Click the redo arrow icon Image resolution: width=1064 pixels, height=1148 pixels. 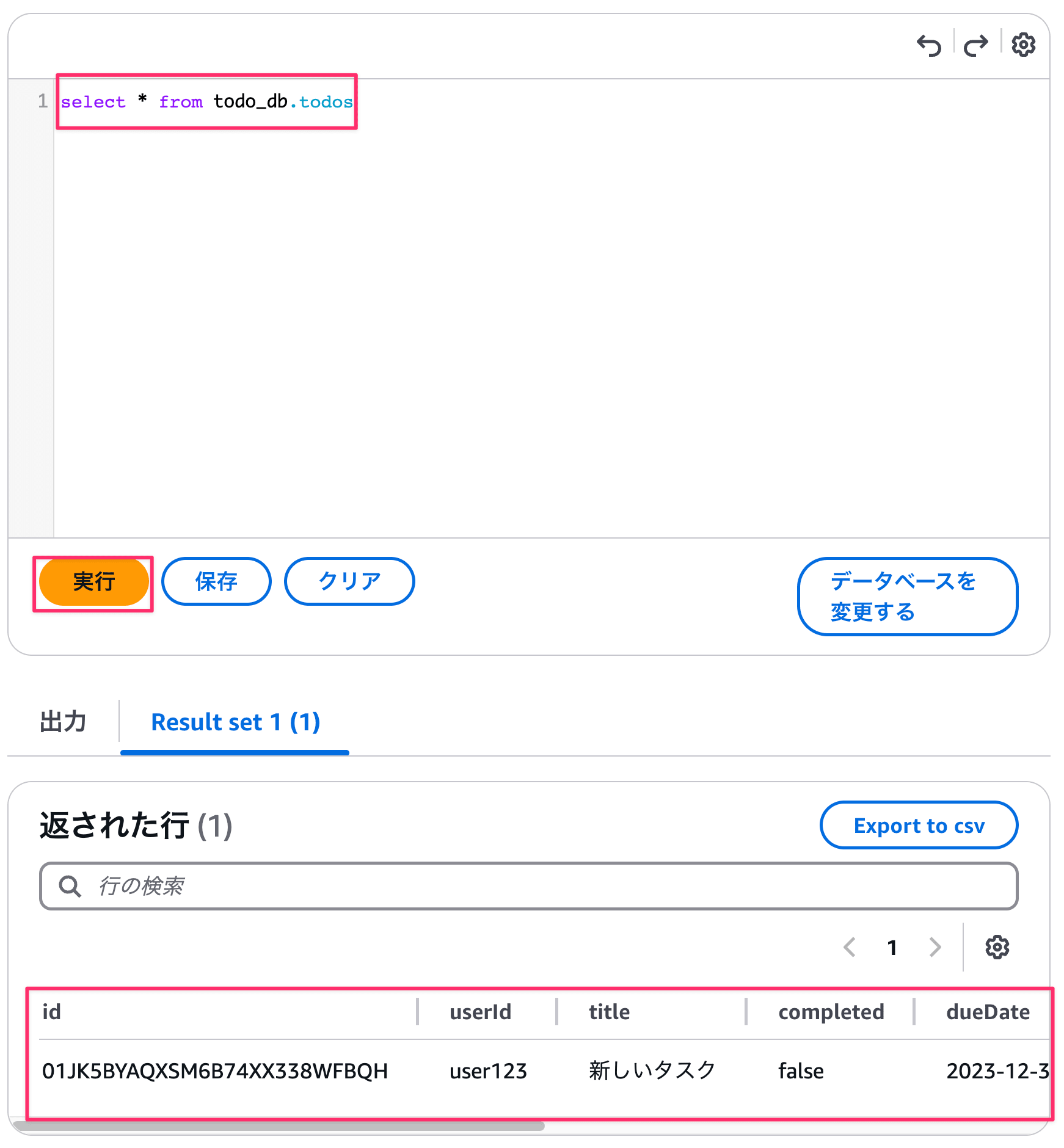pyautogui.click(x=976, y=45)
